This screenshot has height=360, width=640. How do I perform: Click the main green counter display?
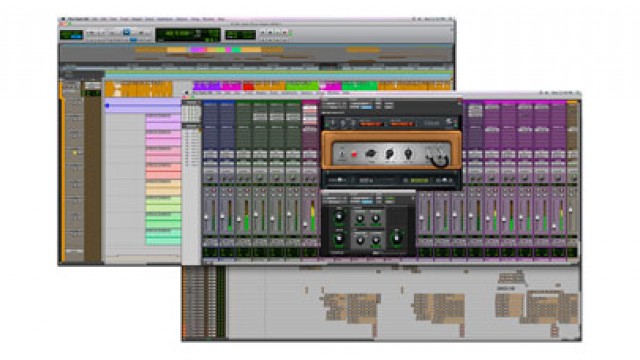[188, 35]
